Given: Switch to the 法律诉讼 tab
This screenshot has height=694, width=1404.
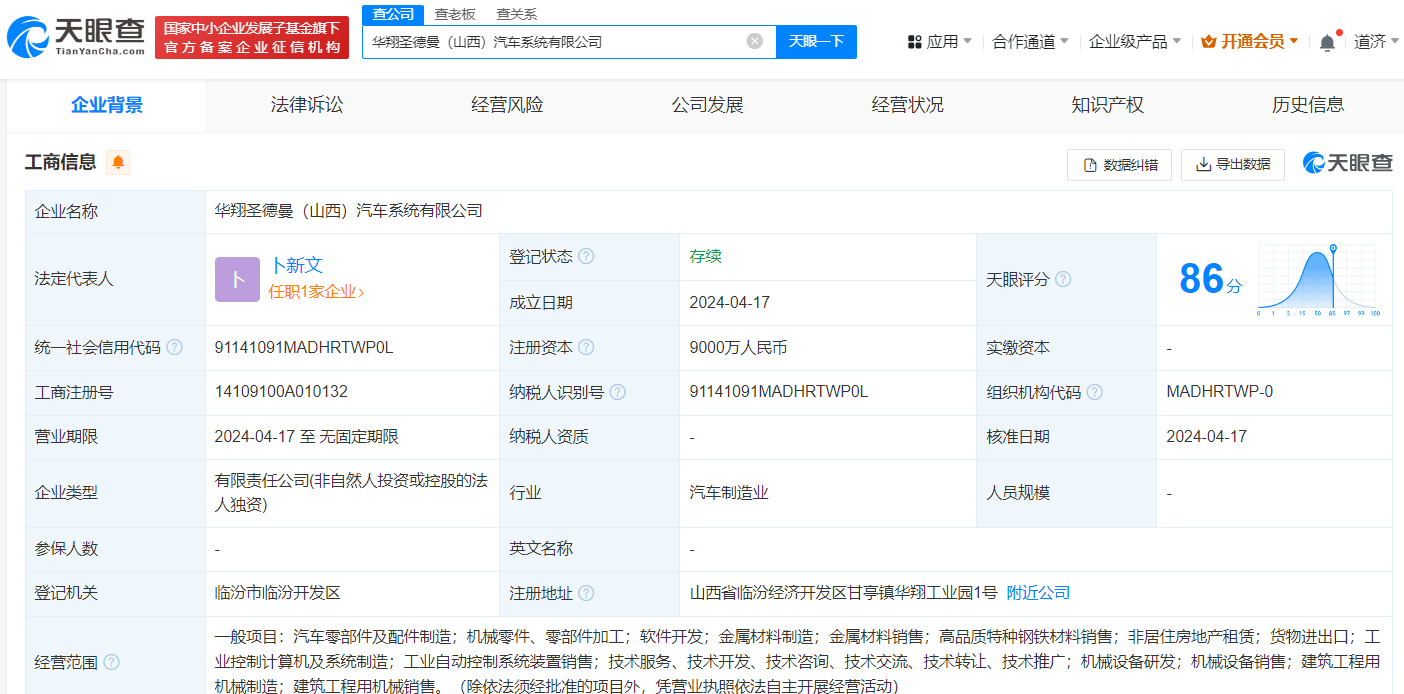Looking at the screenshot, I should click(307, 105).
